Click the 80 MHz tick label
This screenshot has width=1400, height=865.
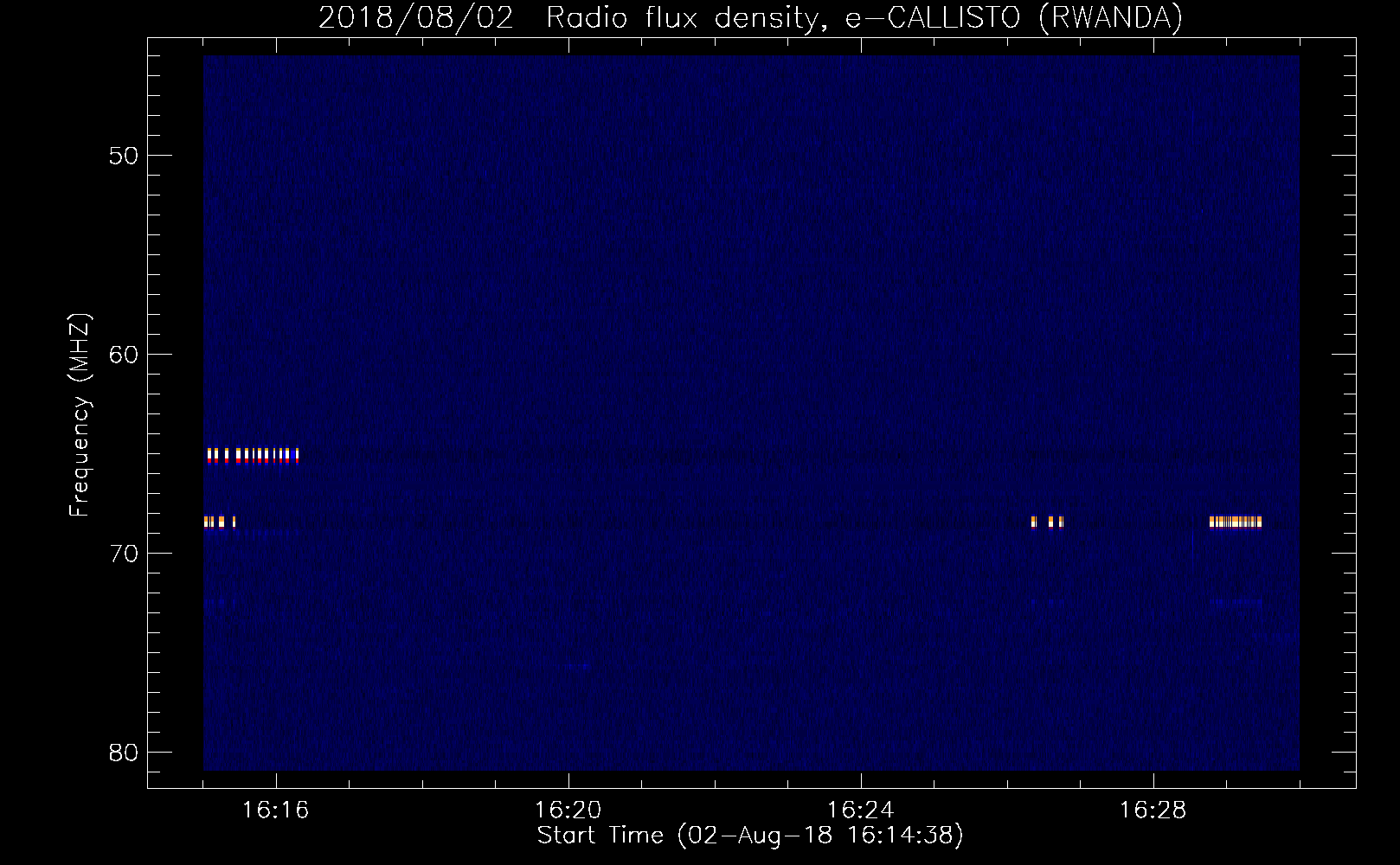(x=124, y=753)
